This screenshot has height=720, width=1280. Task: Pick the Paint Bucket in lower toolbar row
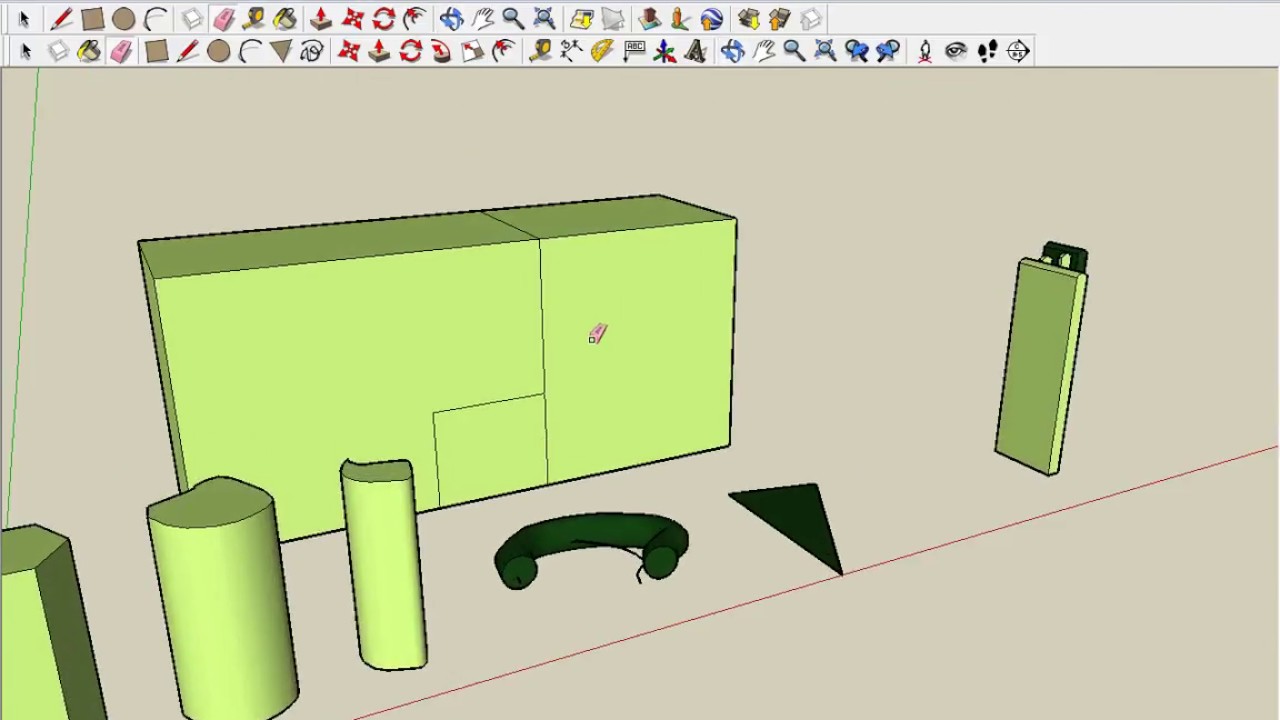pyautogui.click(x=89, y=51)
